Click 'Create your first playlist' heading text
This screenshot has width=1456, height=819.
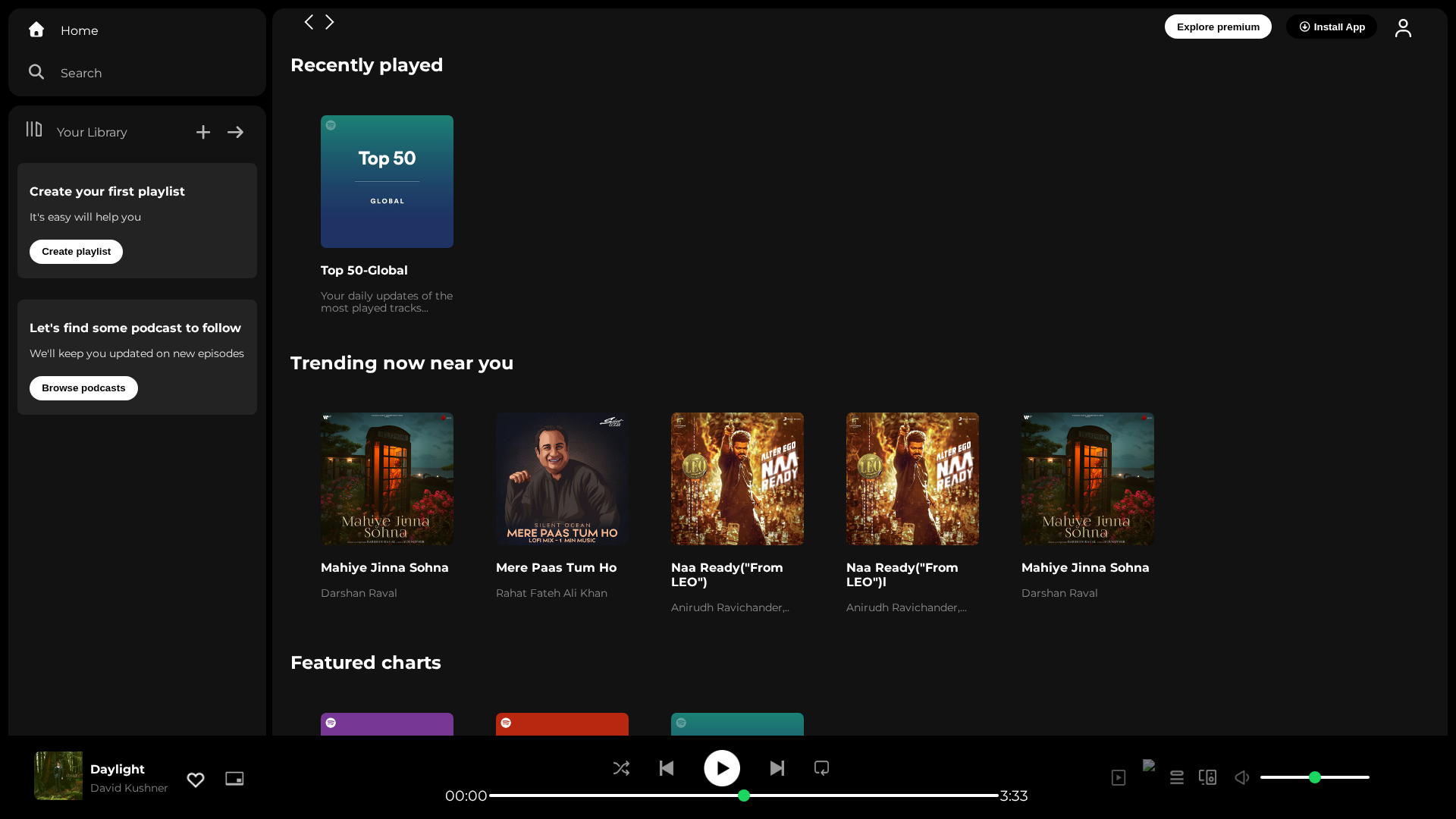click(x=107, y=192)
